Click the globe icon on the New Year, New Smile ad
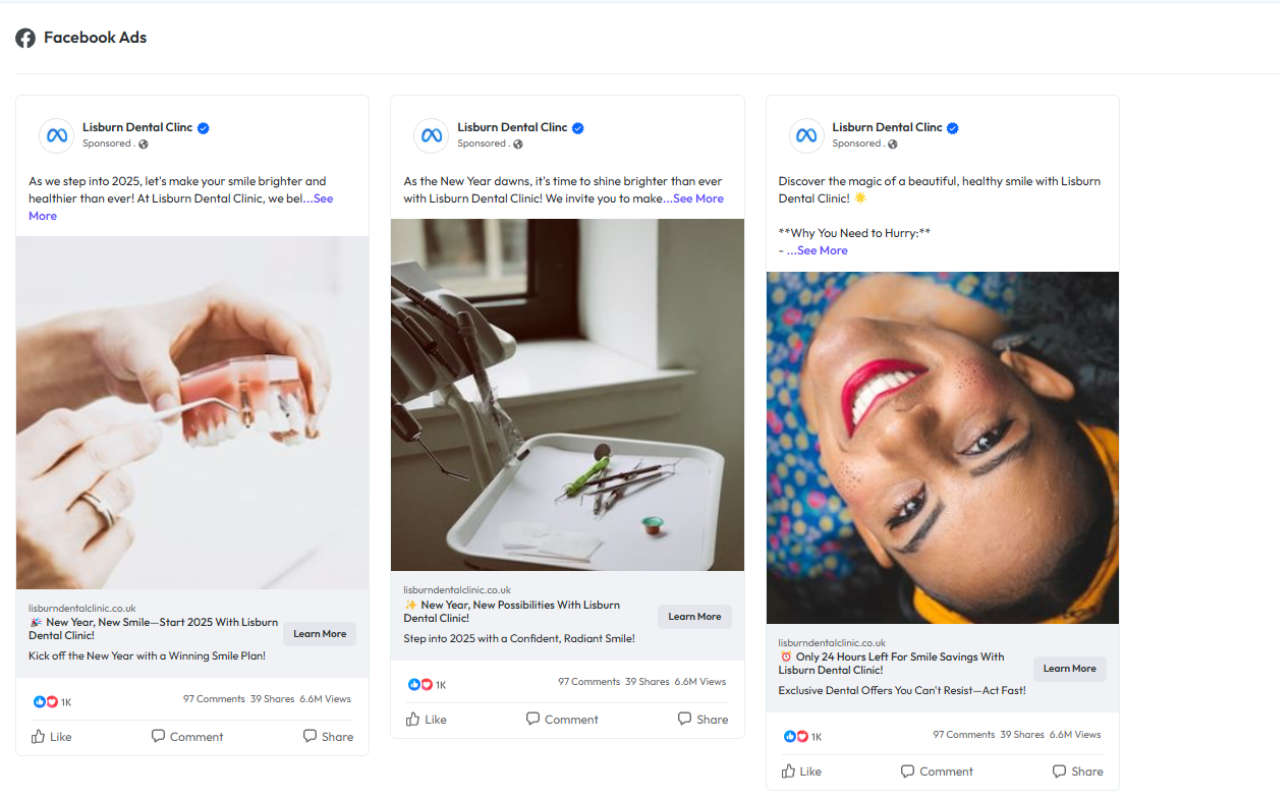 (x=143, y=144)
